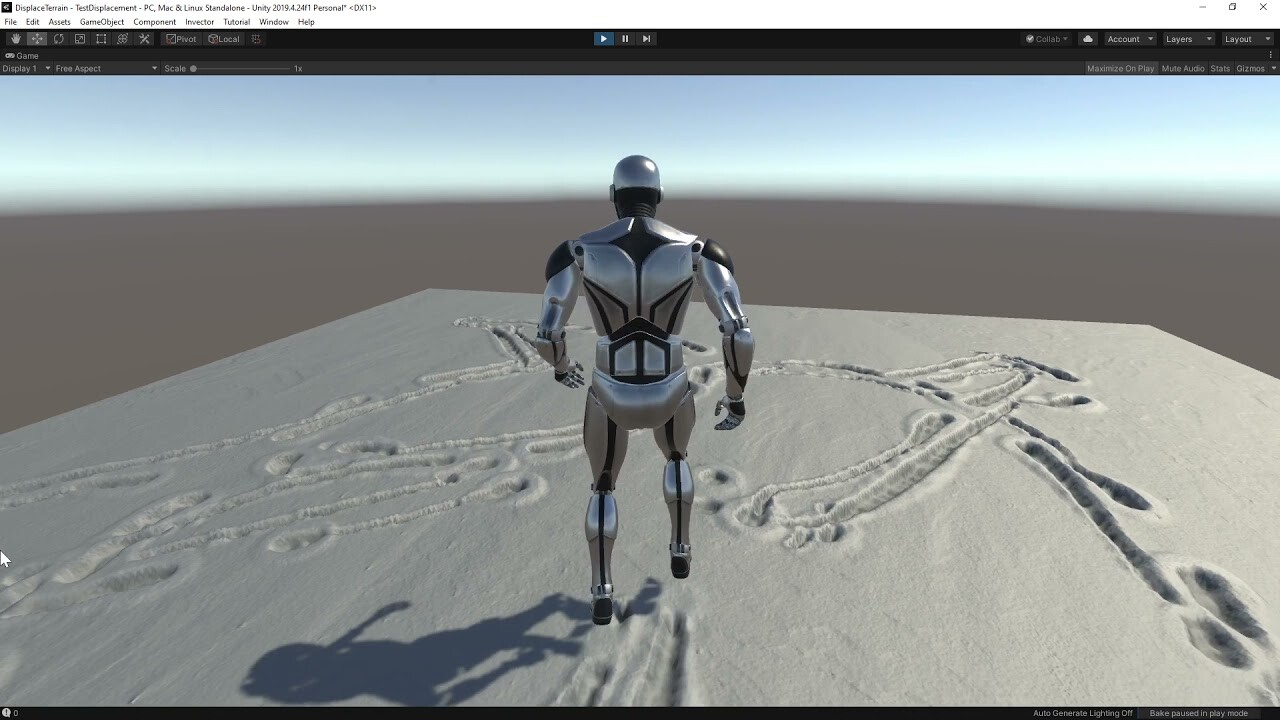Select the Rect Transform tool
This screenshot has width=1280, height=720.
[101, 38]
